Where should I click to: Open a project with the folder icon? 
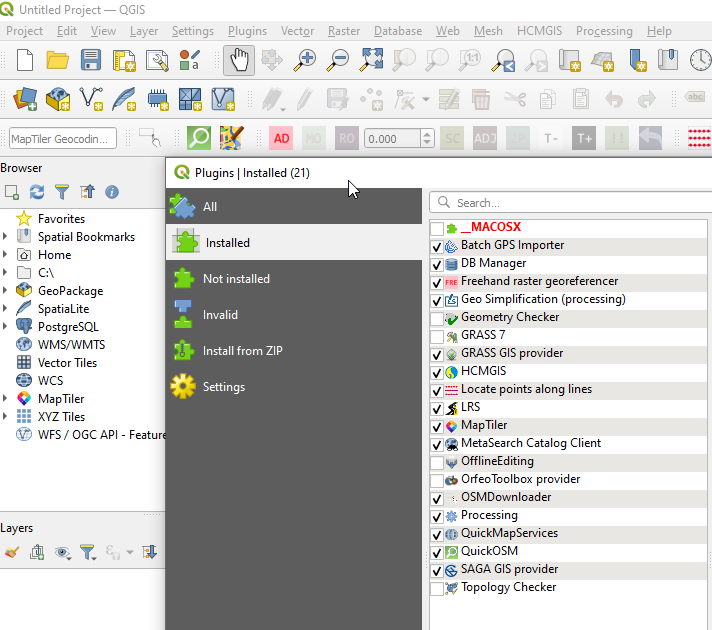(58, 60)
